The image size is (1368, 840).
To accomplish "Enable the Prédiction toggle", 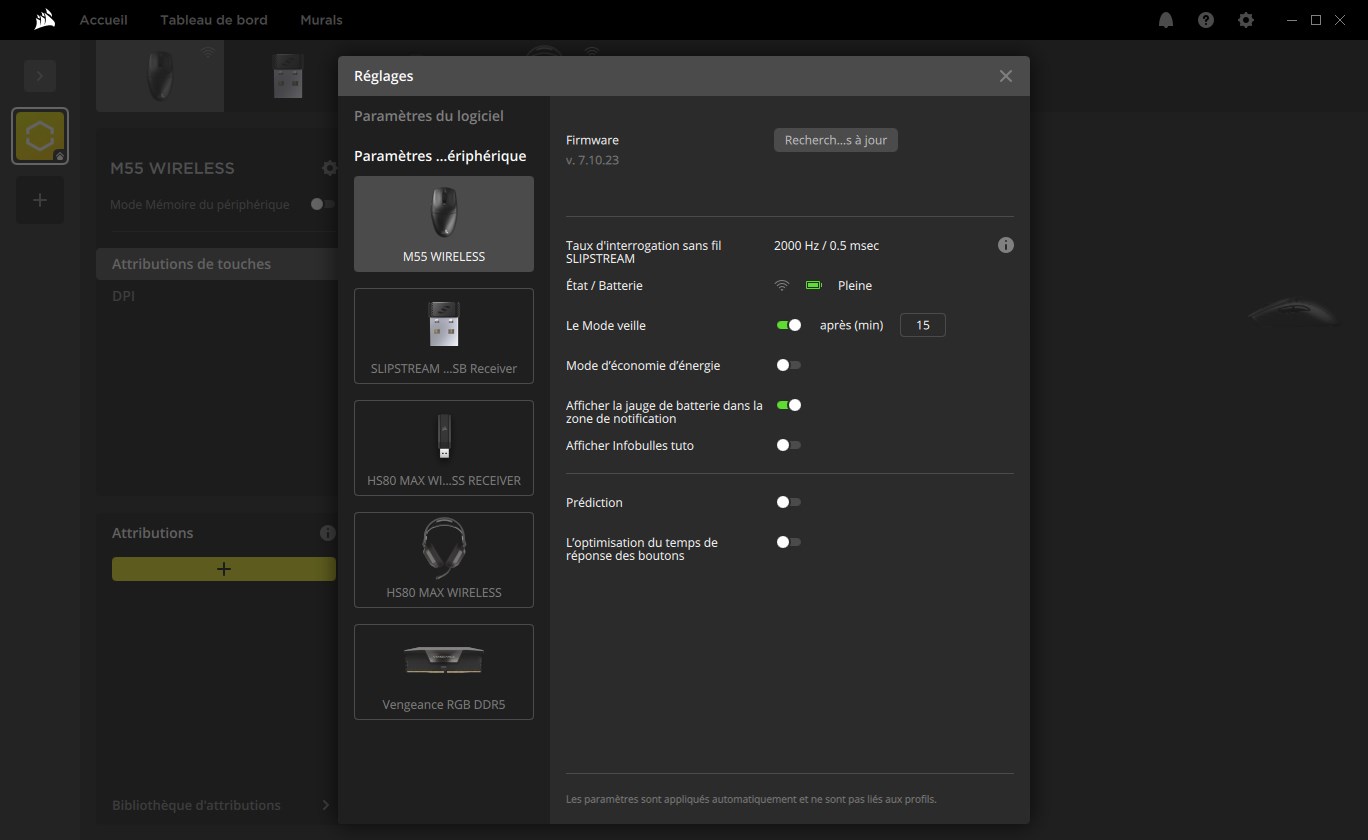I will (x=789, y=502).
